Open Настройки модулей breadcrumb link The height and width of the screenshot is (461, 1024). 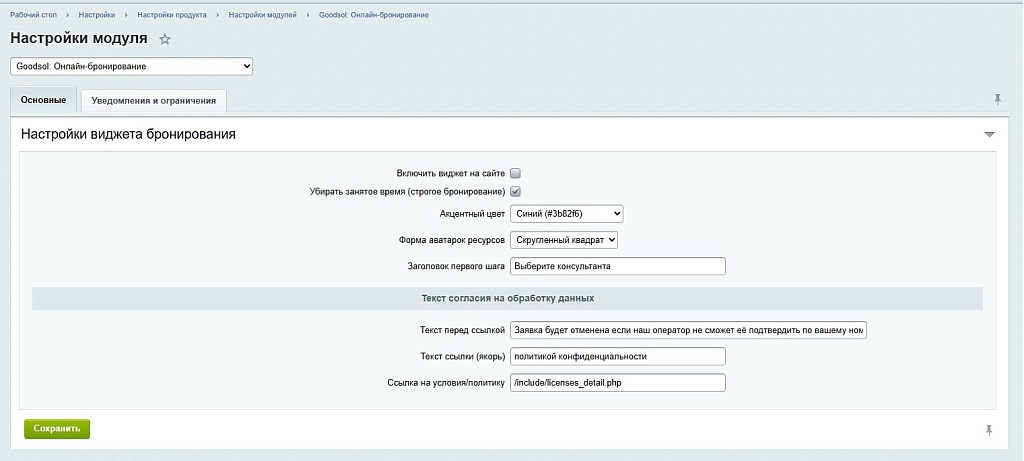click(263, 14)
